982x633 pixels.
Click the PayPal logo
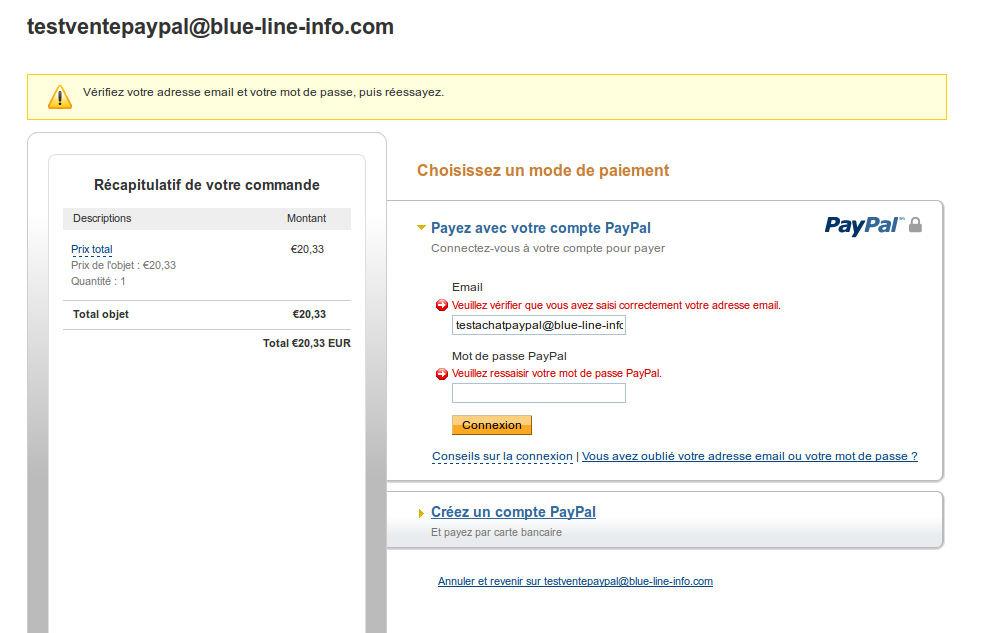click(x=862, y=226)
